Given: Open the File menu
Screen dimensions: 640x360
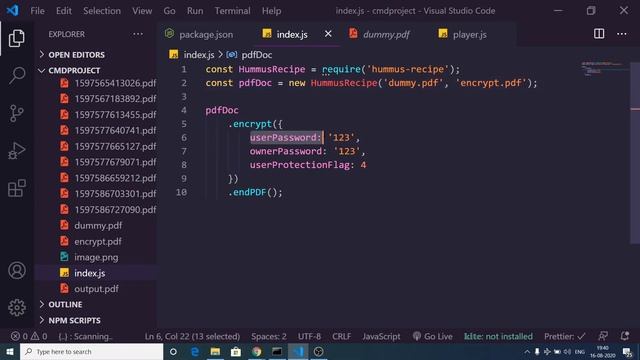Looking at the screenshot, I should pos(37,11).
